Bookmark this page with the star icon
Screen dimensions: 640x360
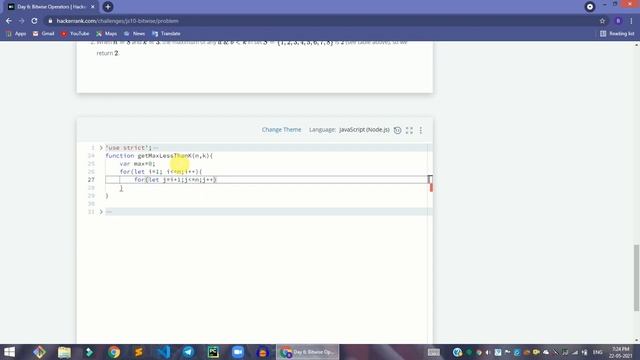click(x=602, y=21)
